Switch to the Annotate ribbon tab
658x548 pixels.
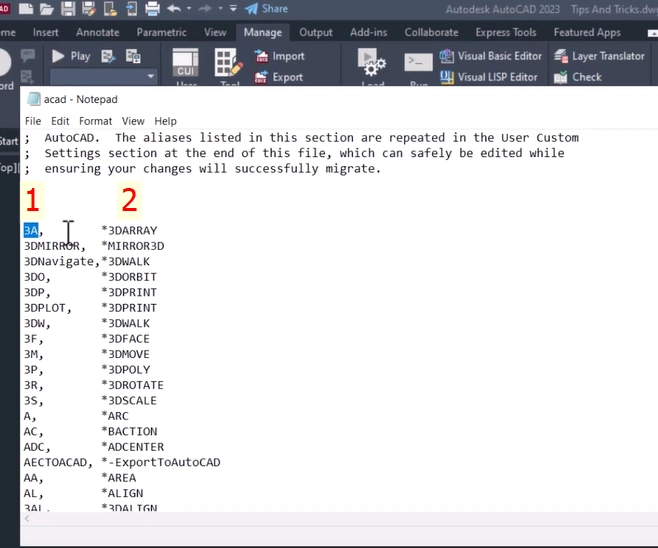pos(98,32)
